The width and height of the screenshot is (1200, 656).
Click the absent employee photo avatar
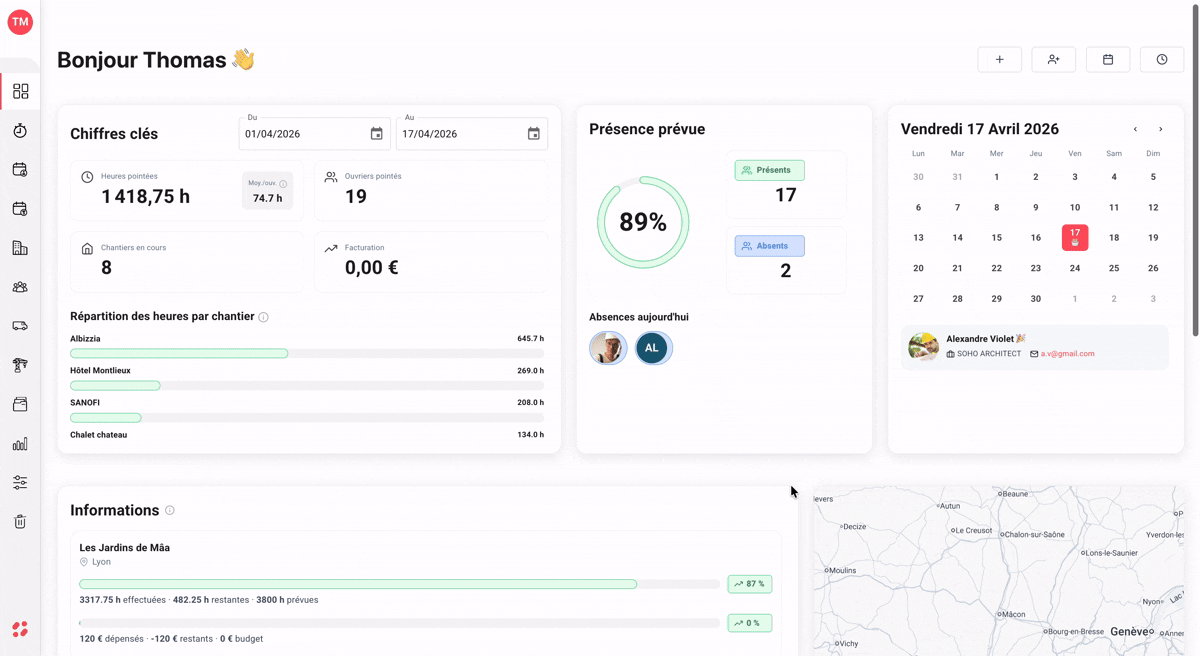tap(608, 348)
